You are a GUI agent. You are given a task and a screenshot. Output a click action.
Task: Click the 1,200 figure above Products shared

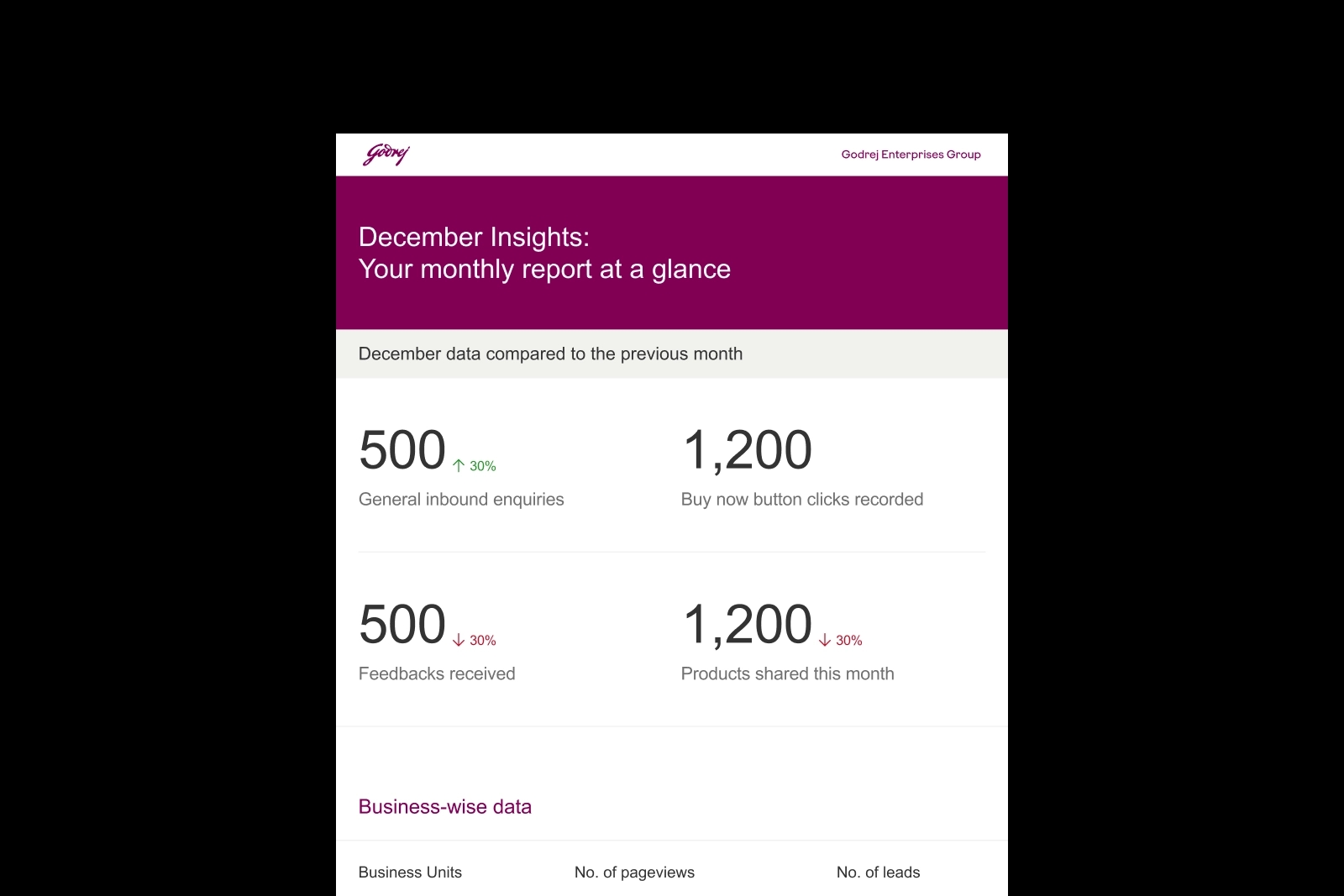click(747, 625)
